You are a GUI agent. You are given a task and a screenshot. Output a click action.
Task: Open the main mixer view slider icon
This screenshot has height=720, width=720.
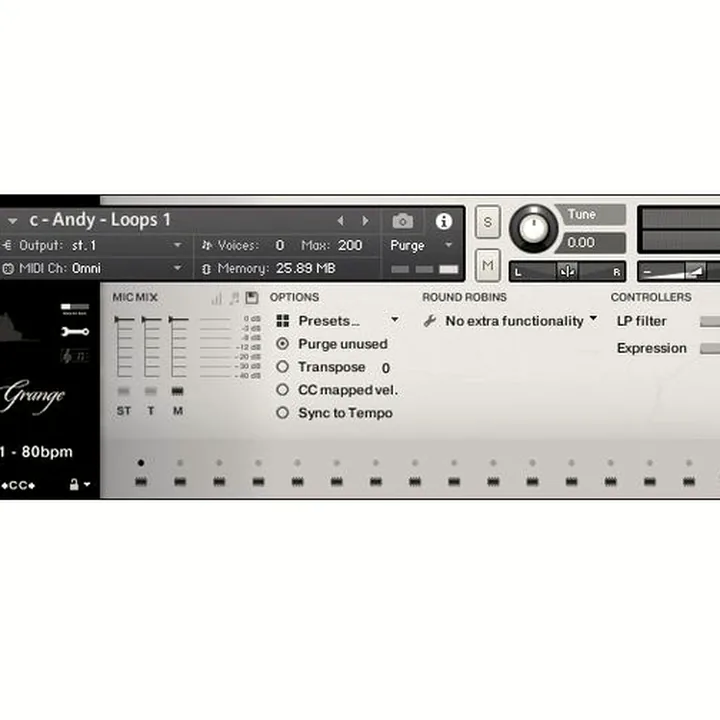[75, 307]
